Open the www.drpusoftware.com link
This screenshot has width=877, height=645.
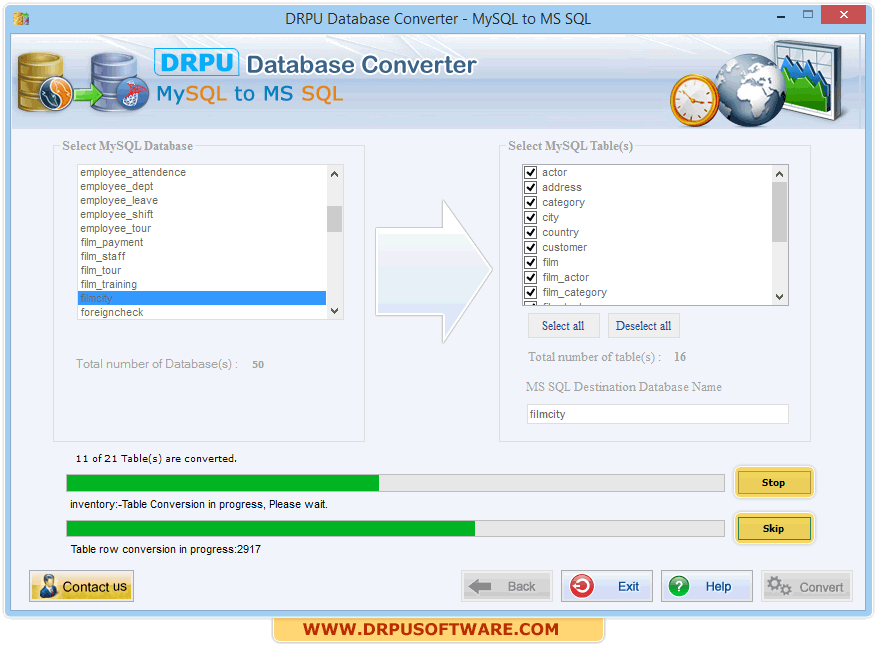[x=431, y=629]
